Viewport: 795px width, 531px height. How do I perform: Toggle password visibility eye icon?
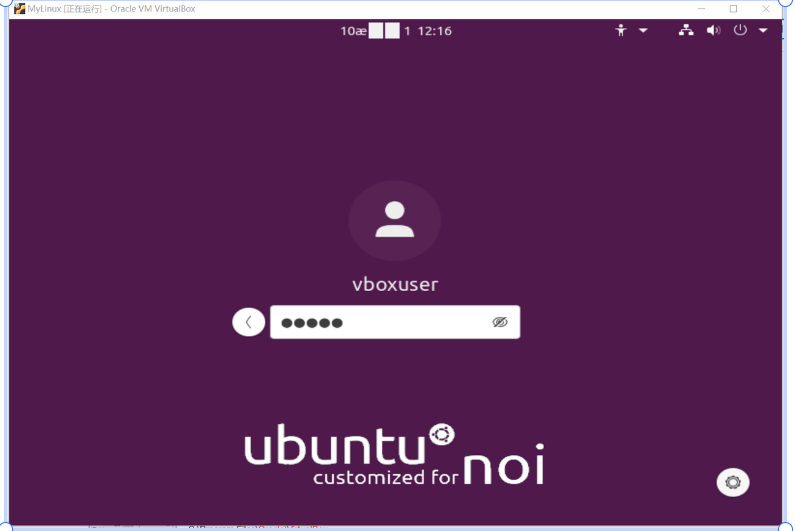coord(500,322)
